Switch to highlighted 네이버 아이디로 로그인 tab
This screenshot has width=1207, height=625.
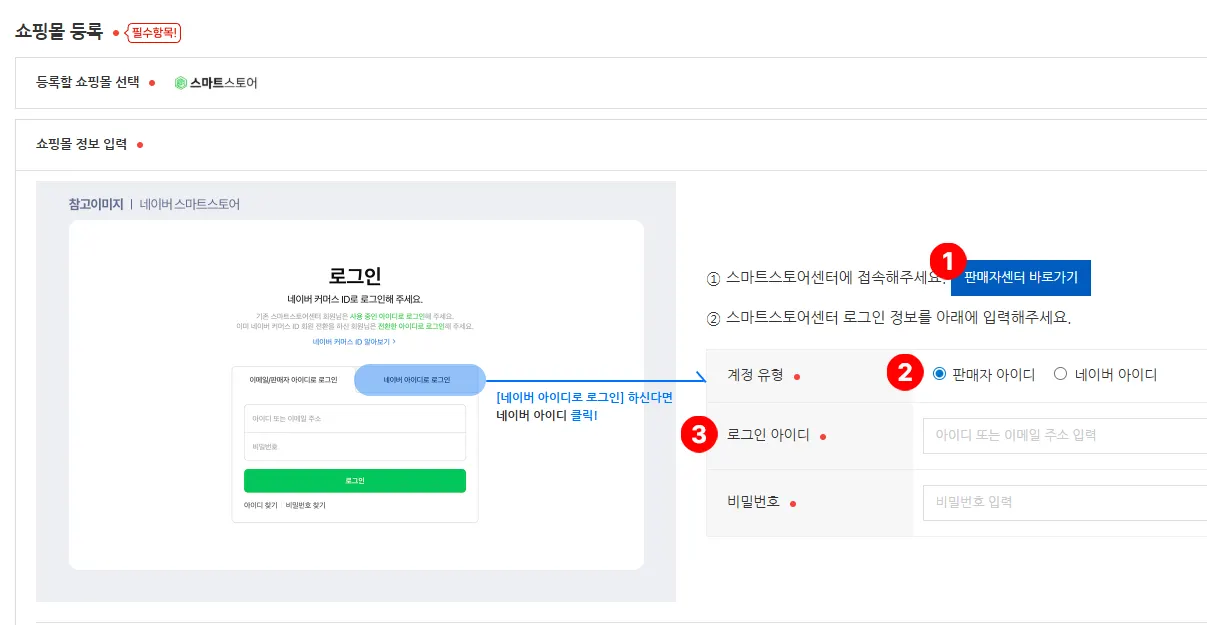coord(419,380)
